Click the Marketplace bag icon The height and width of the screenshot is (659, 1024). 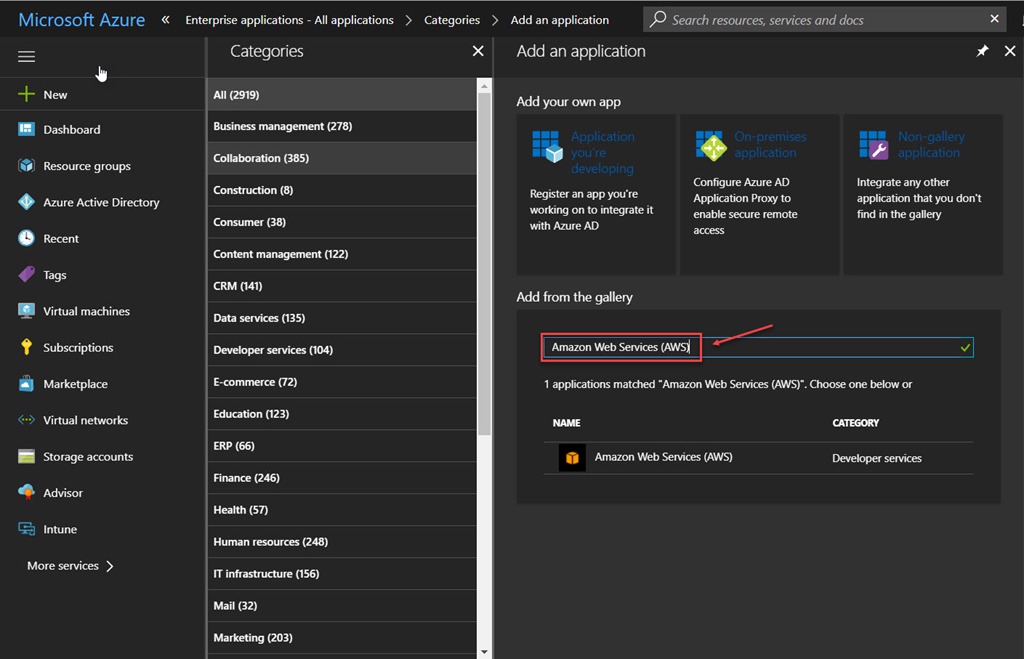[x=26, y=383]
